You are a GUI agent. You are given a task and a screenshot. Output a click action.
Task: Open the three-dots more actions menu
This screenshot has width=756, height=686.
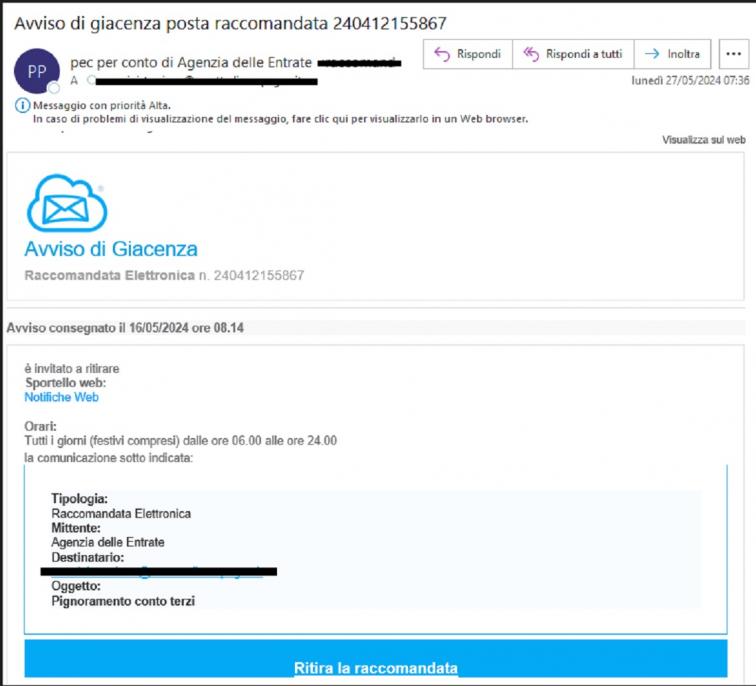[x=733, y=54]
